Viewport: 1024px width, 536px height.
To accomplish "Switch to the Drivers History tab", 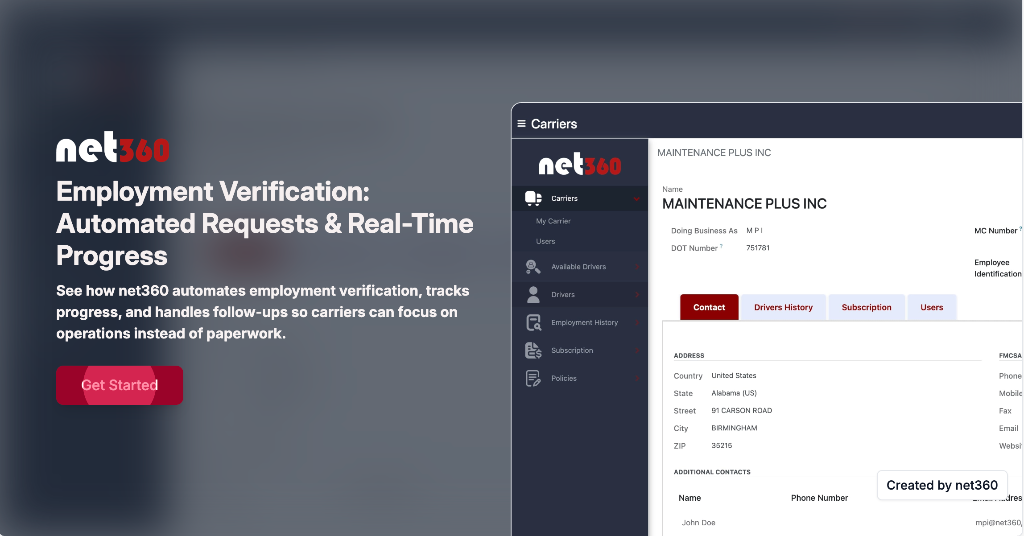I will [x=783, y=307].
